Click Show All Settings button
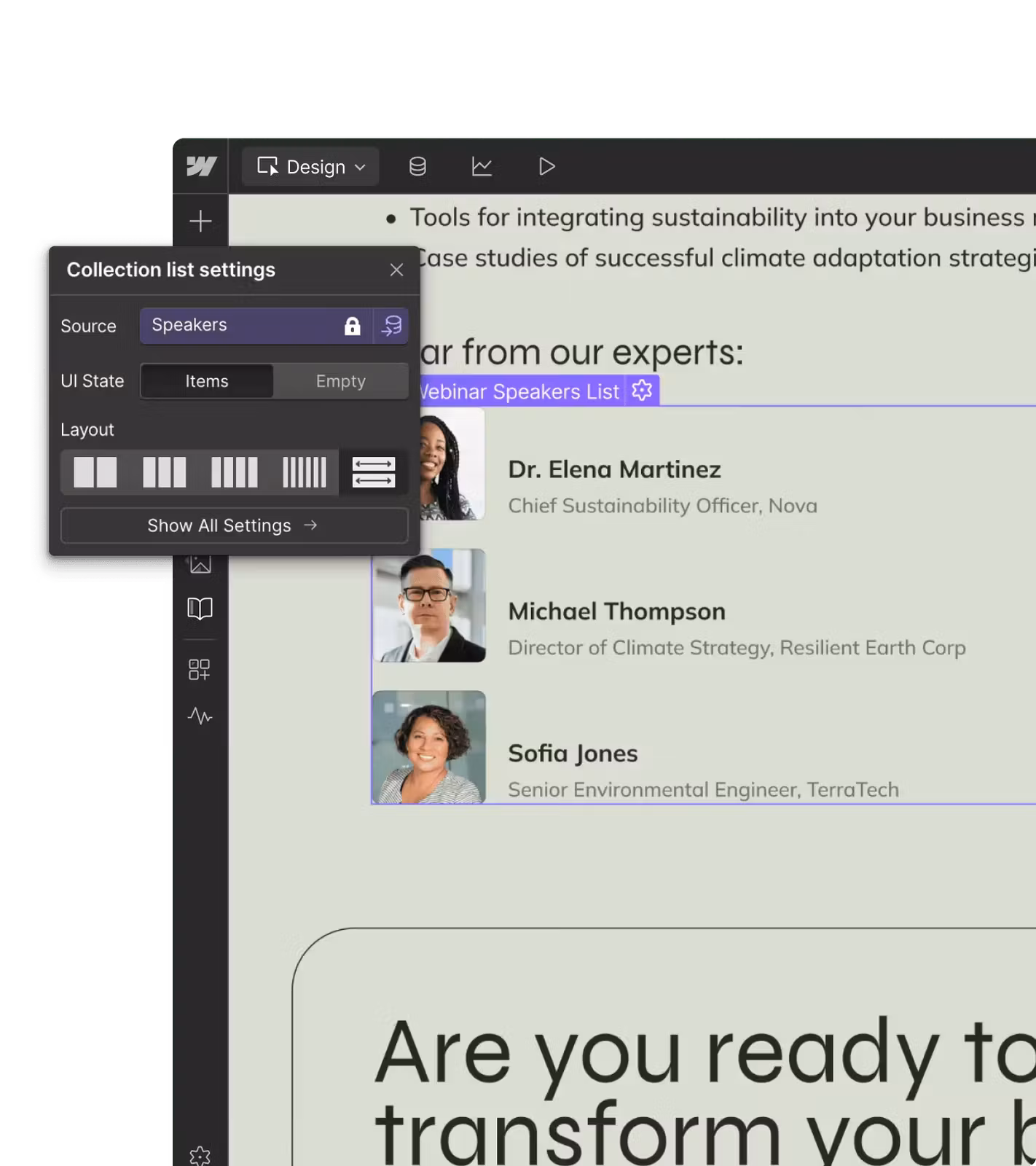The width and height of the screenshot is (1036, 1166). tap(234, 525)
